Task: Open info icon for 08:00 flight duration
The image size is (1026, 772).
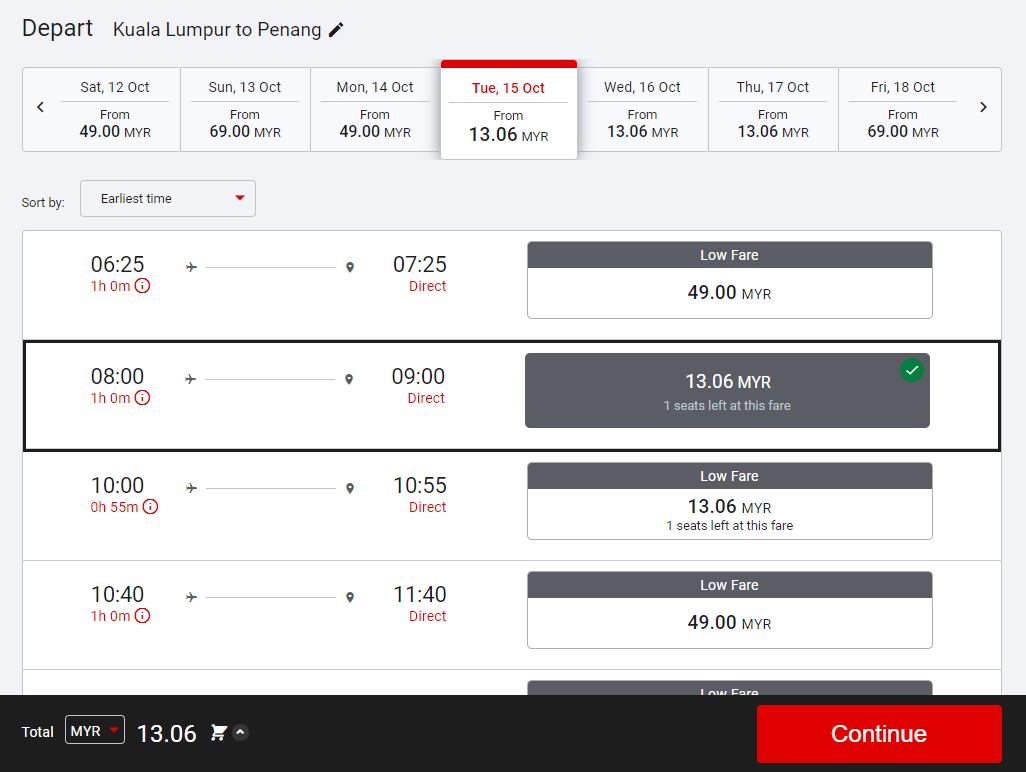Action: 142,398
